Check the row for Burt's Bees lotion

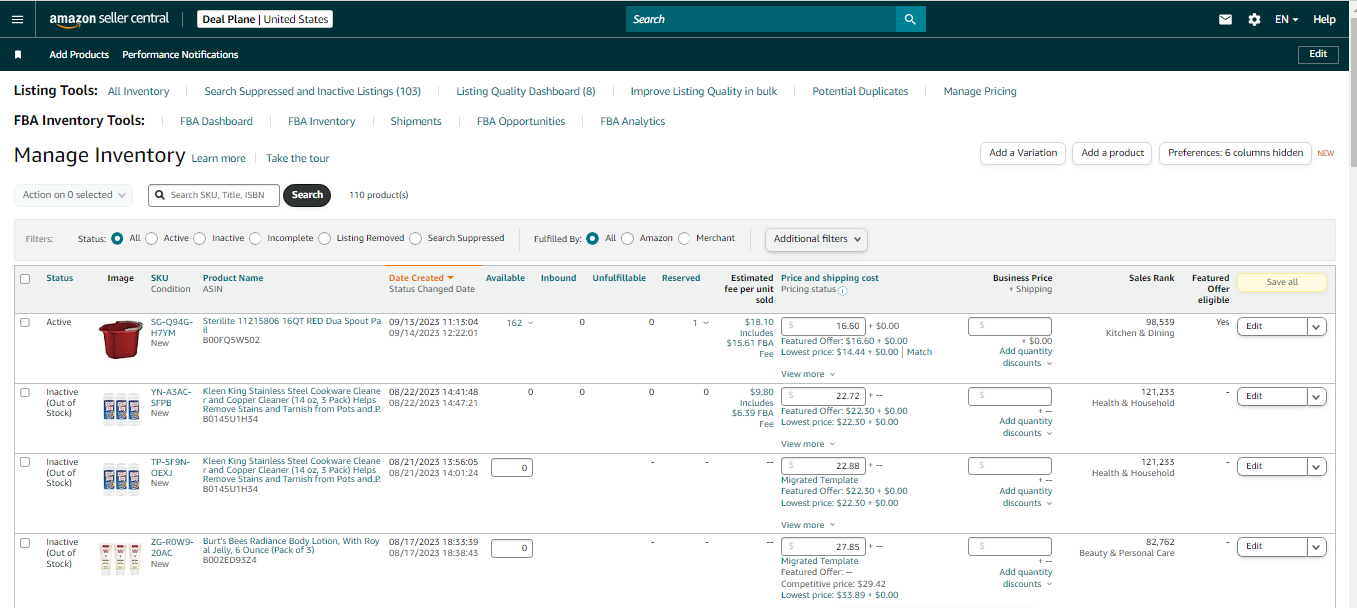pyautogui.click(x=25, y=542)
